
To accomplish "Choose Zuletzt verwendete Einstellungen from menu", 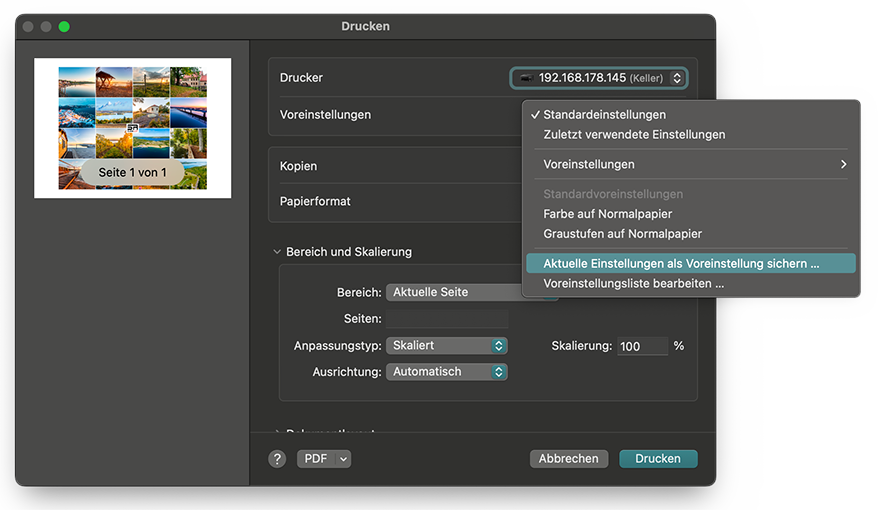I will [x=634, y=134].
